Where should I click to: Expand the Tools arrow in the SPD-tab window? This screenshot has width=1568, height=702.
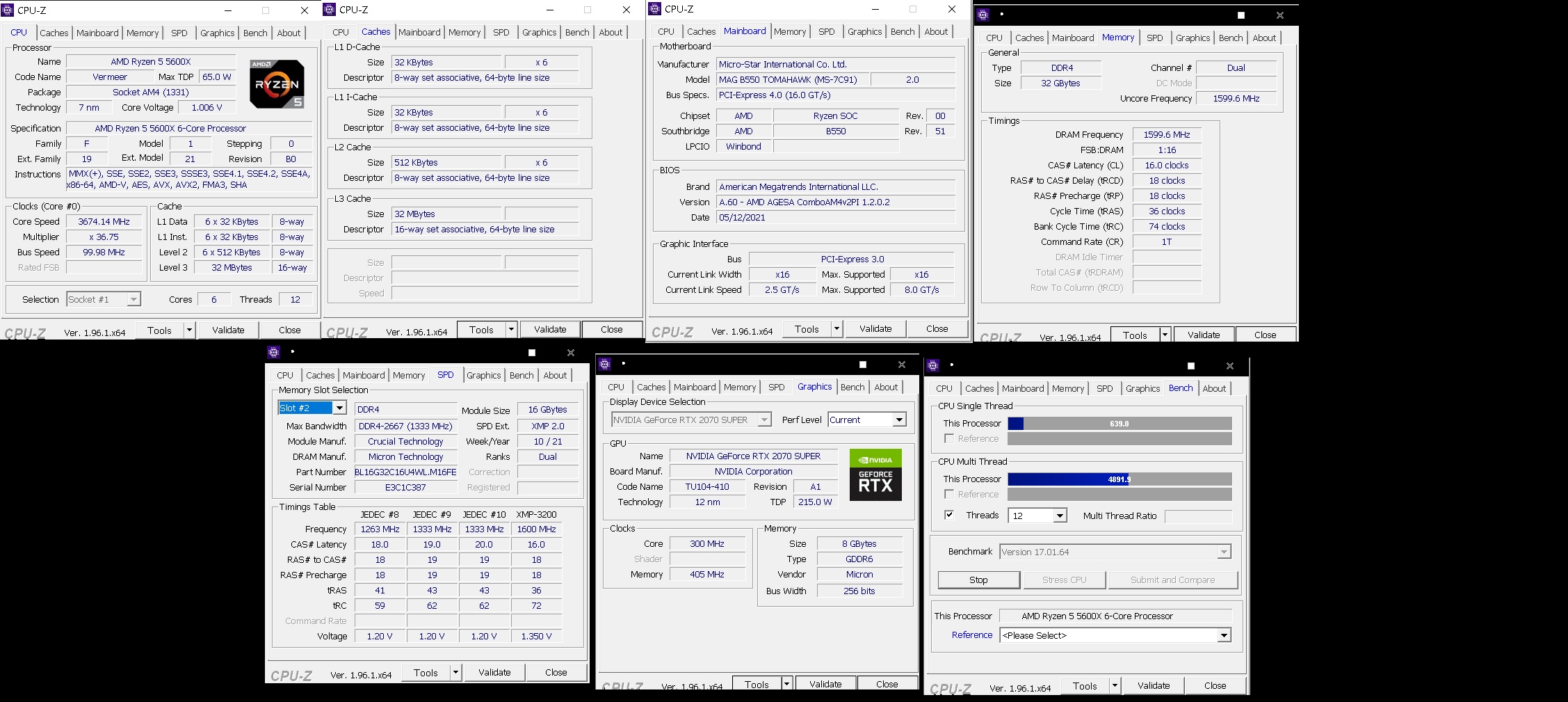tap(455, 672)
